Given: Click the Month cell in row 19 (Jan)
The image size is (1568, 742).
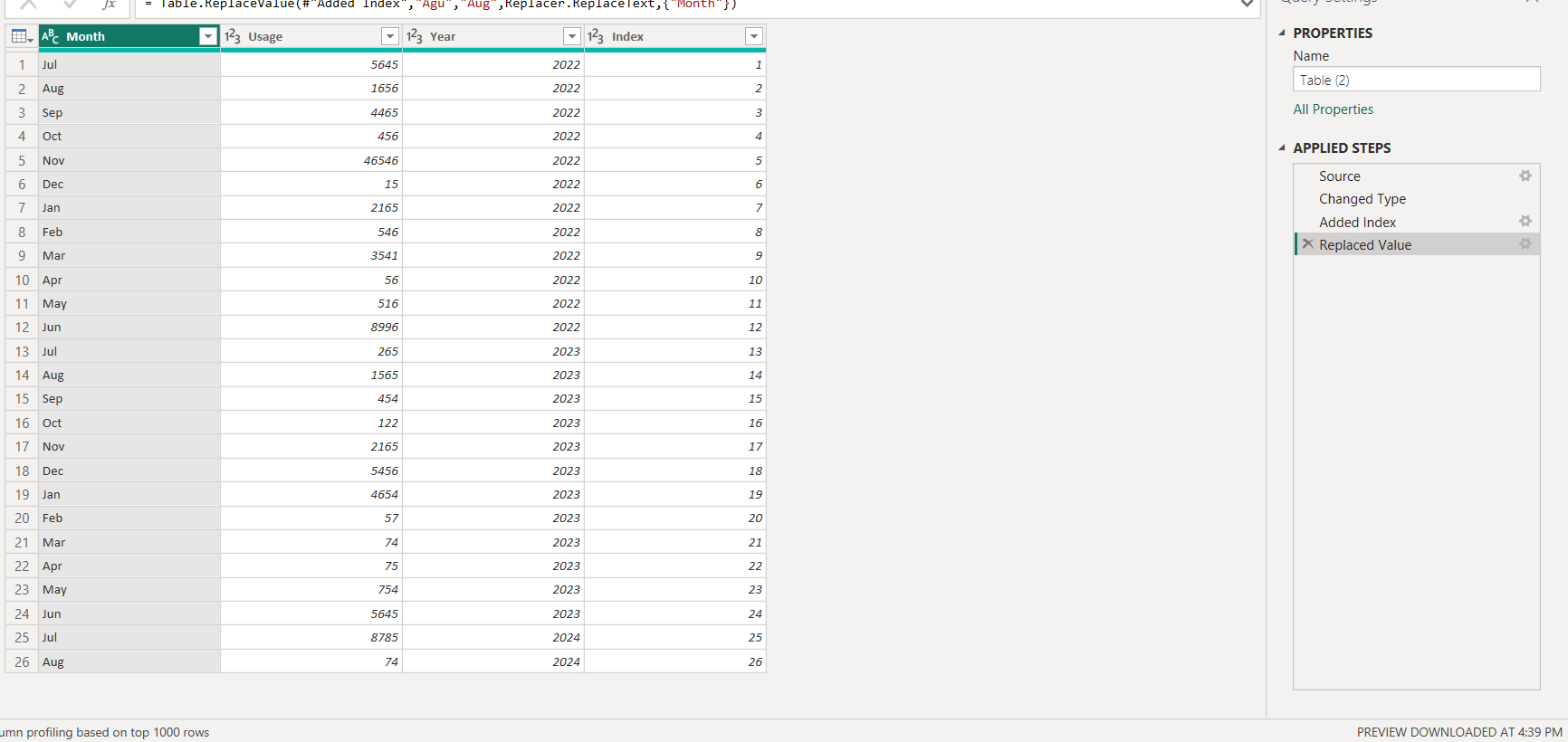Looking at the screenshot, I should (129, 494).
